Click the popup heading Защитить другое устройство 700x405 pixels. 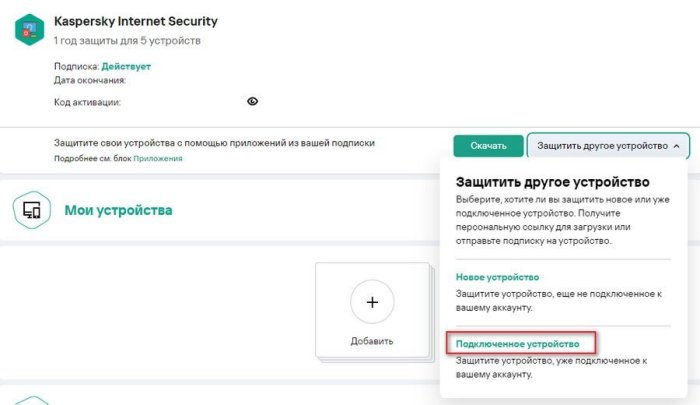click(x=553, y=183)
